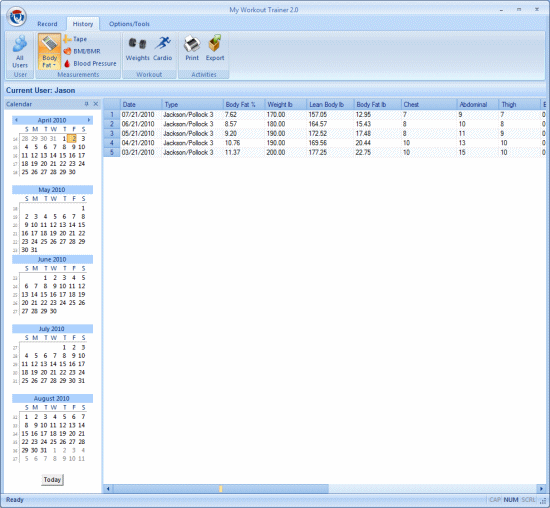This screenshot has width=550, height=508.
Task: Click weight value 200.00
Action: (x=286, y=153)
